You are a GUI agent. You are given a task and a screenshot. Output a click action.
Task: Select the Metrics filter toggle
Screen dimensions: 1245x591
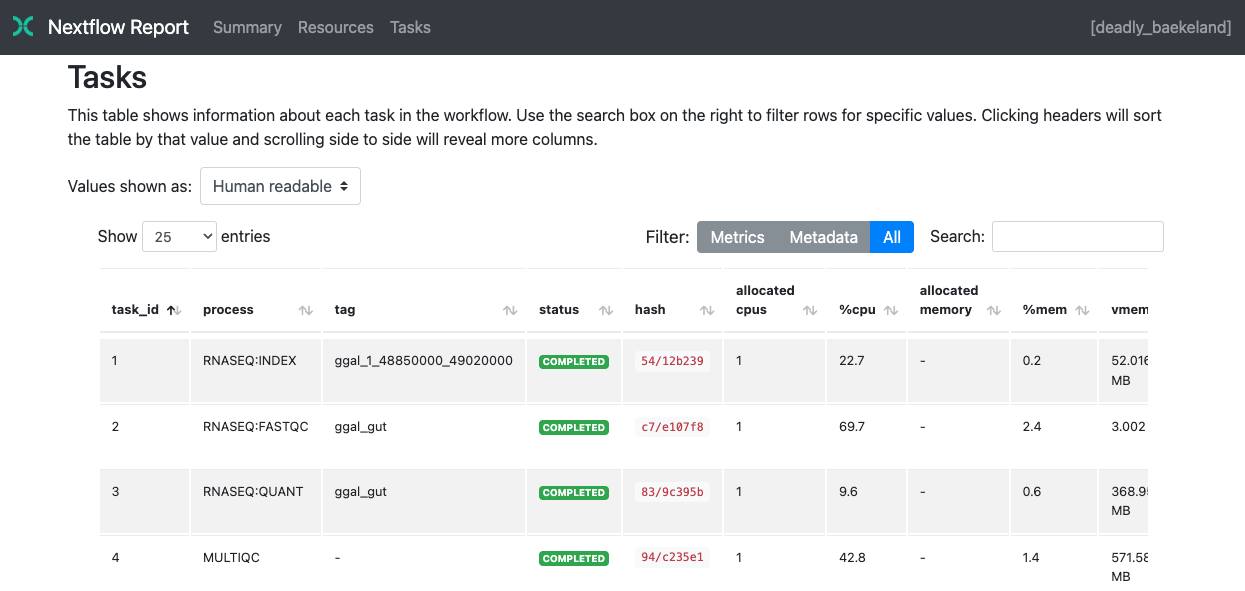click(737, 237)
